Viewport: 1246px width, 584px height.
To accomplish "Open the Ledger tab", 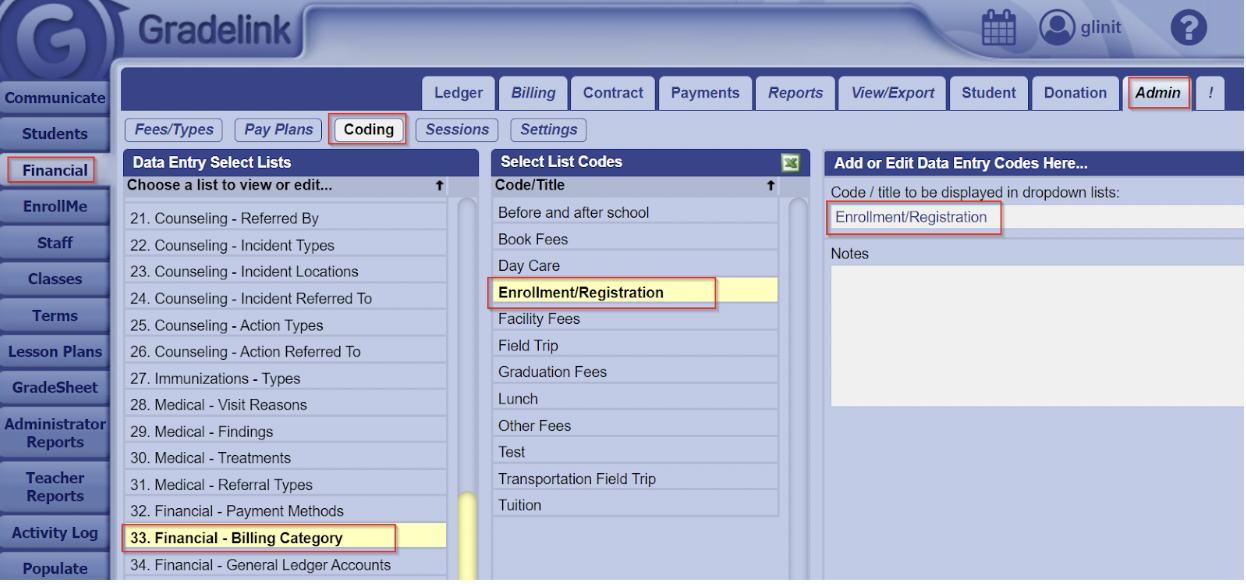I will coord(458,93).
